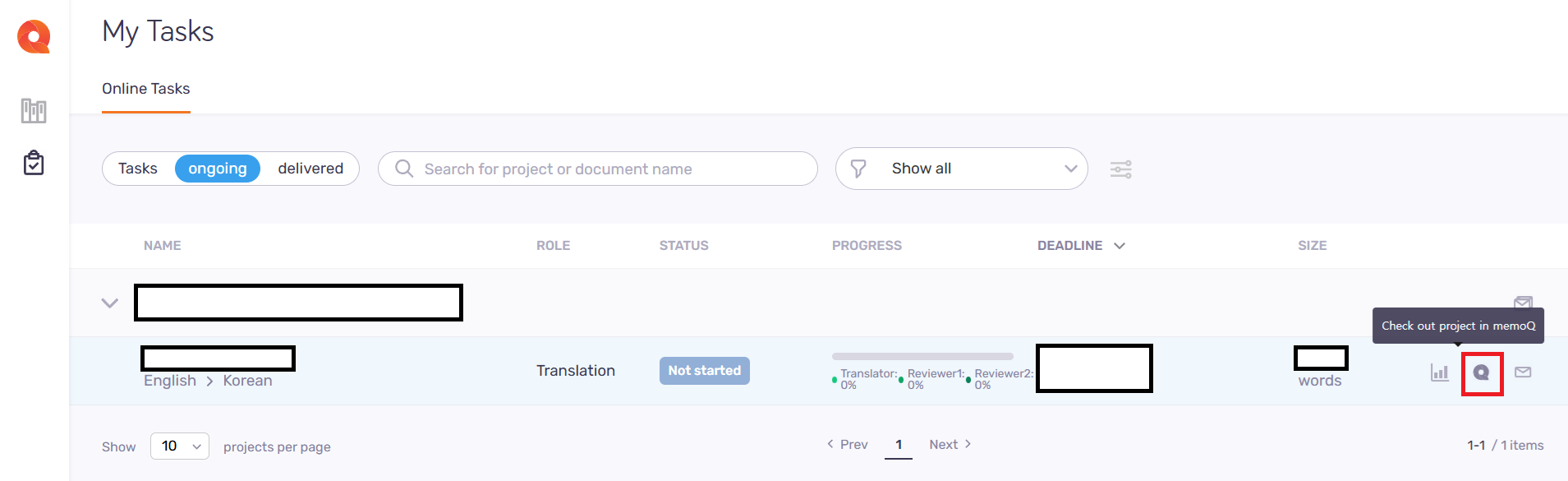
Task: Select the Online Tasks tab
Action: [146, 89]
